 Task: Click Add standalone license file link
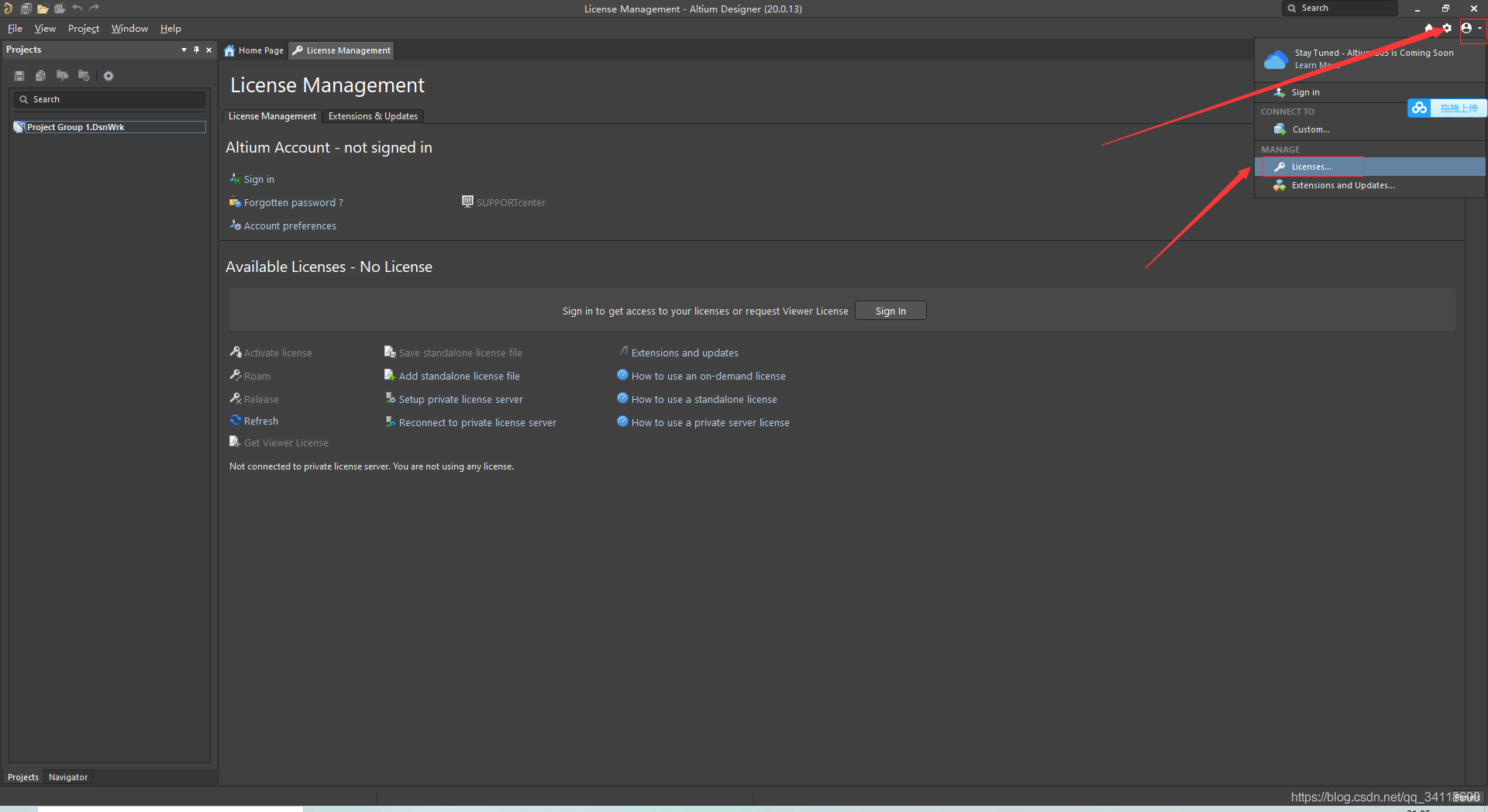tap(459, 376)
